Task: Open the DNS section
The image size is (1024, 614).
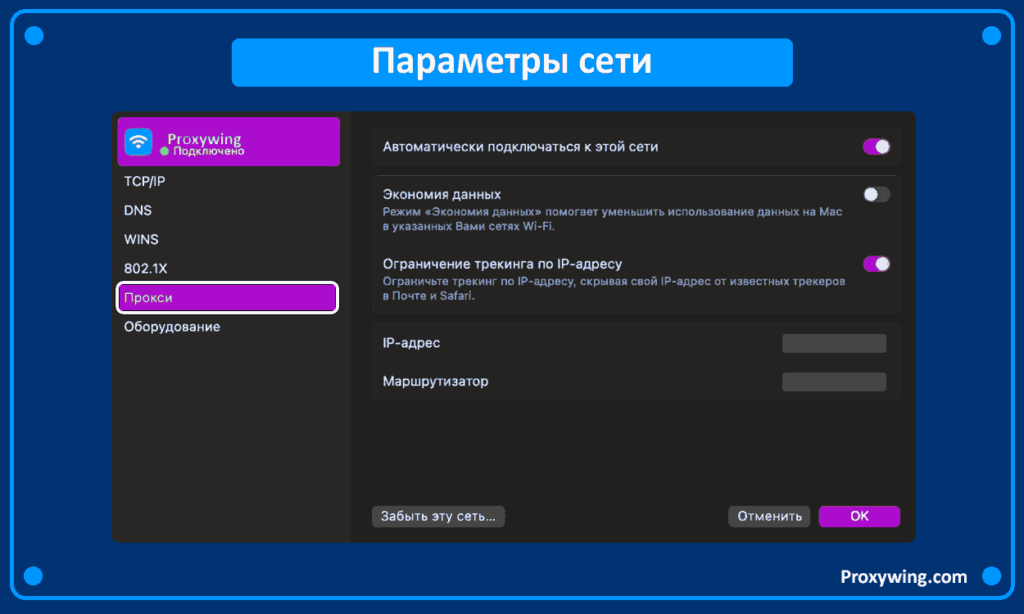Action: (138, 210)
